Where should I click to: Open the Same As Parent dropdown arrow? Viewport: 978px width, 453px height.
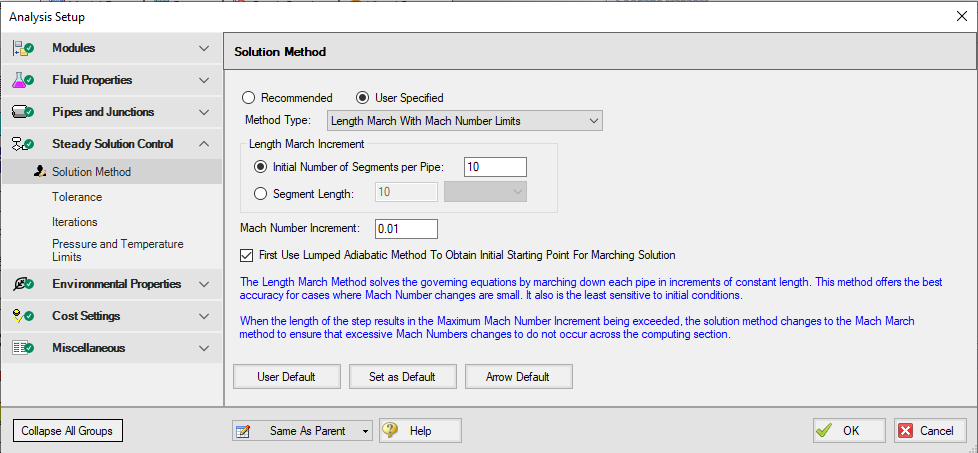pos(366,431)
